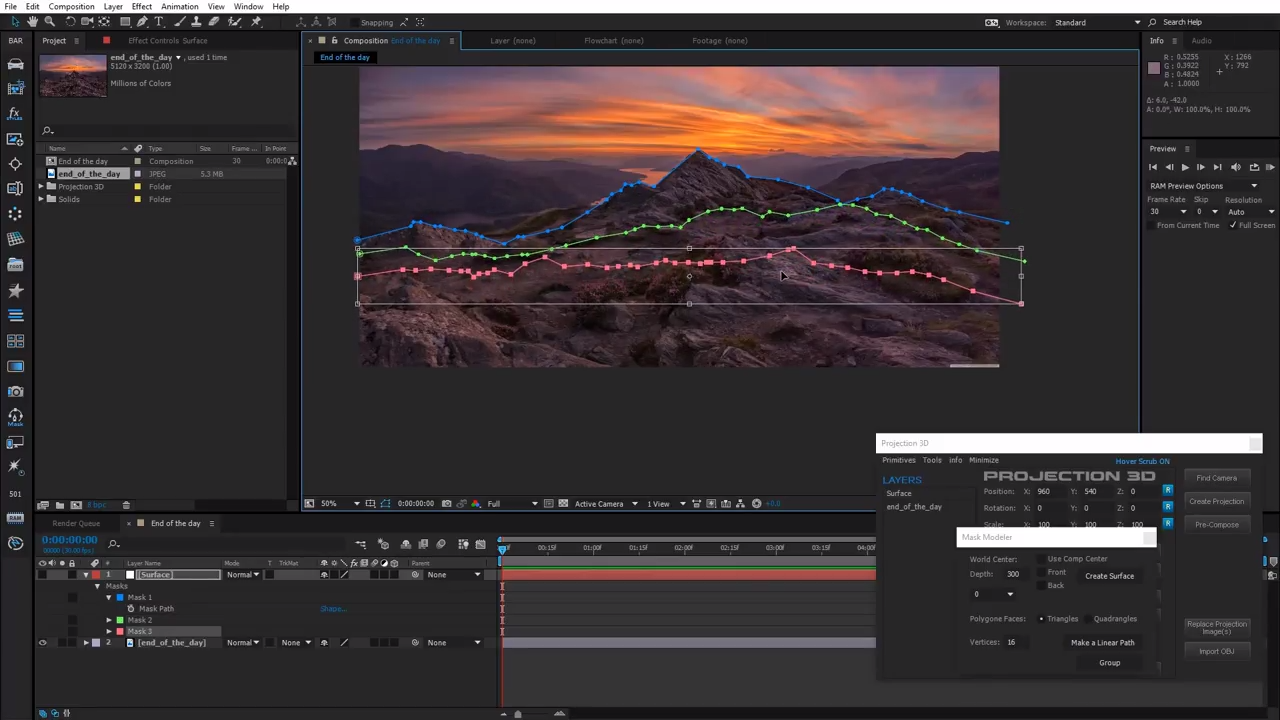Select Quadrangles polygon faces option

point(1088,619)
